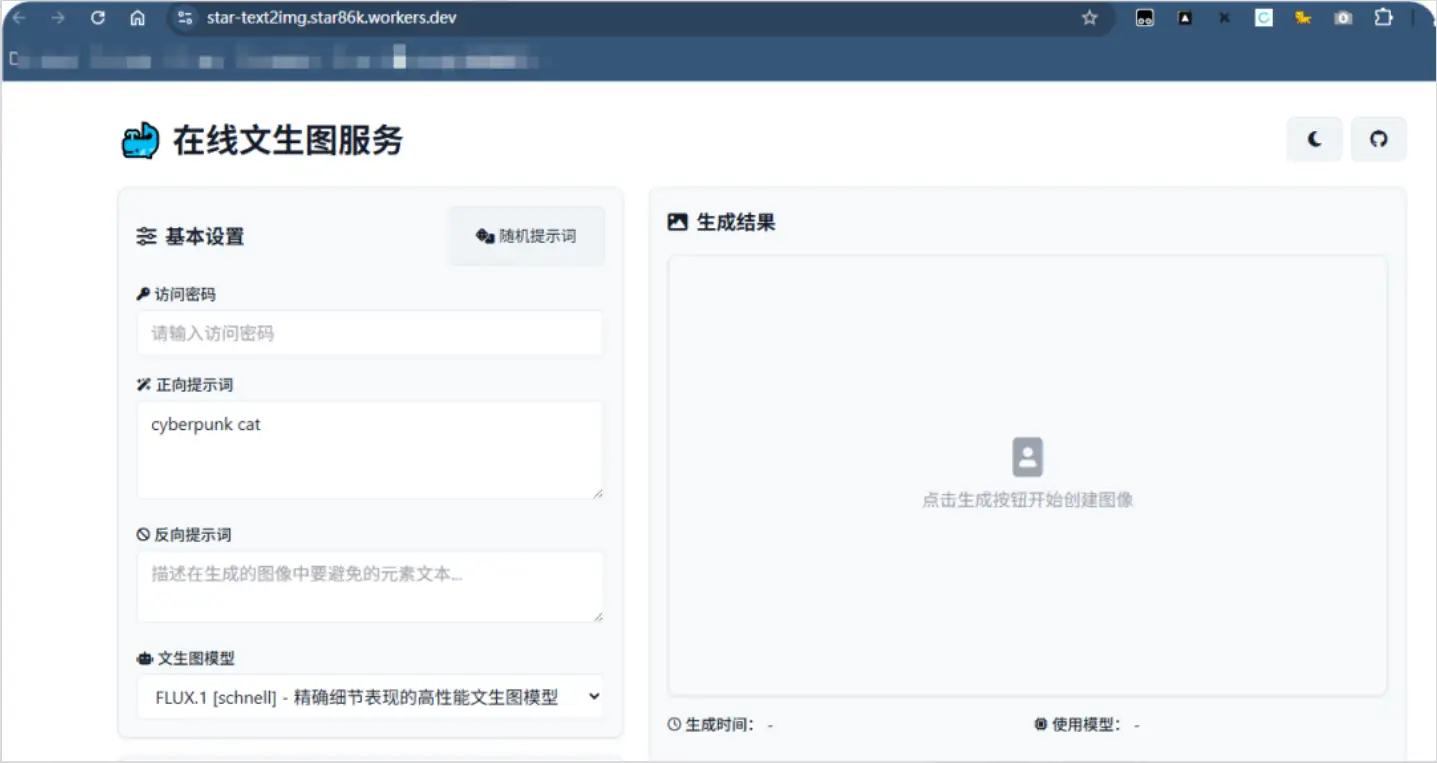The height and width of the screenshot is (763, 1437).
Task: Go forward with the browser forward arrow
Action: coord(57,18)
